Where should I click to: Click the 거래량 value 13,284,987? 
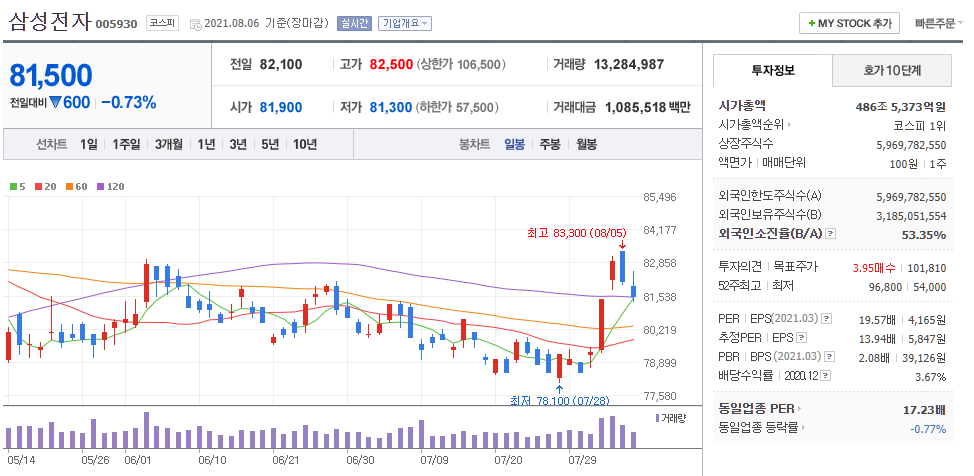[629, 64]
